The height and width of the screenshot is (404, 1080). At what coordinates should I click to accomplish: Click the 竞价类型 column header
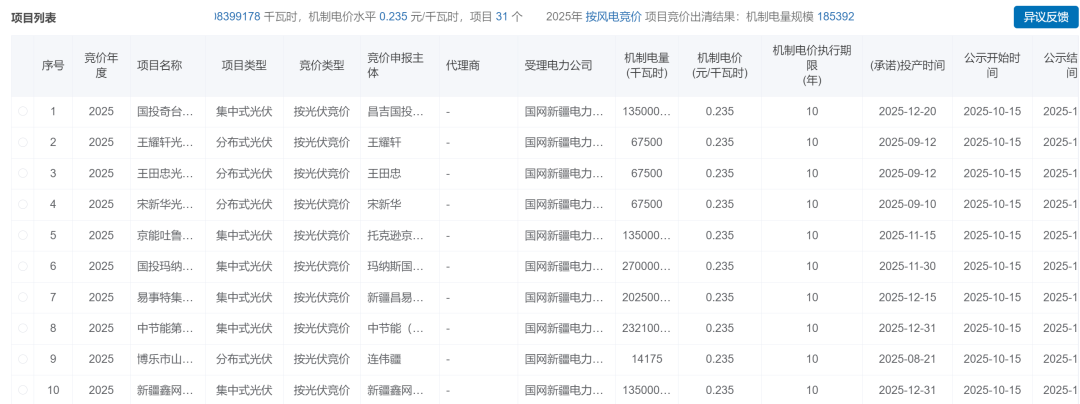(x=322, y=66)
